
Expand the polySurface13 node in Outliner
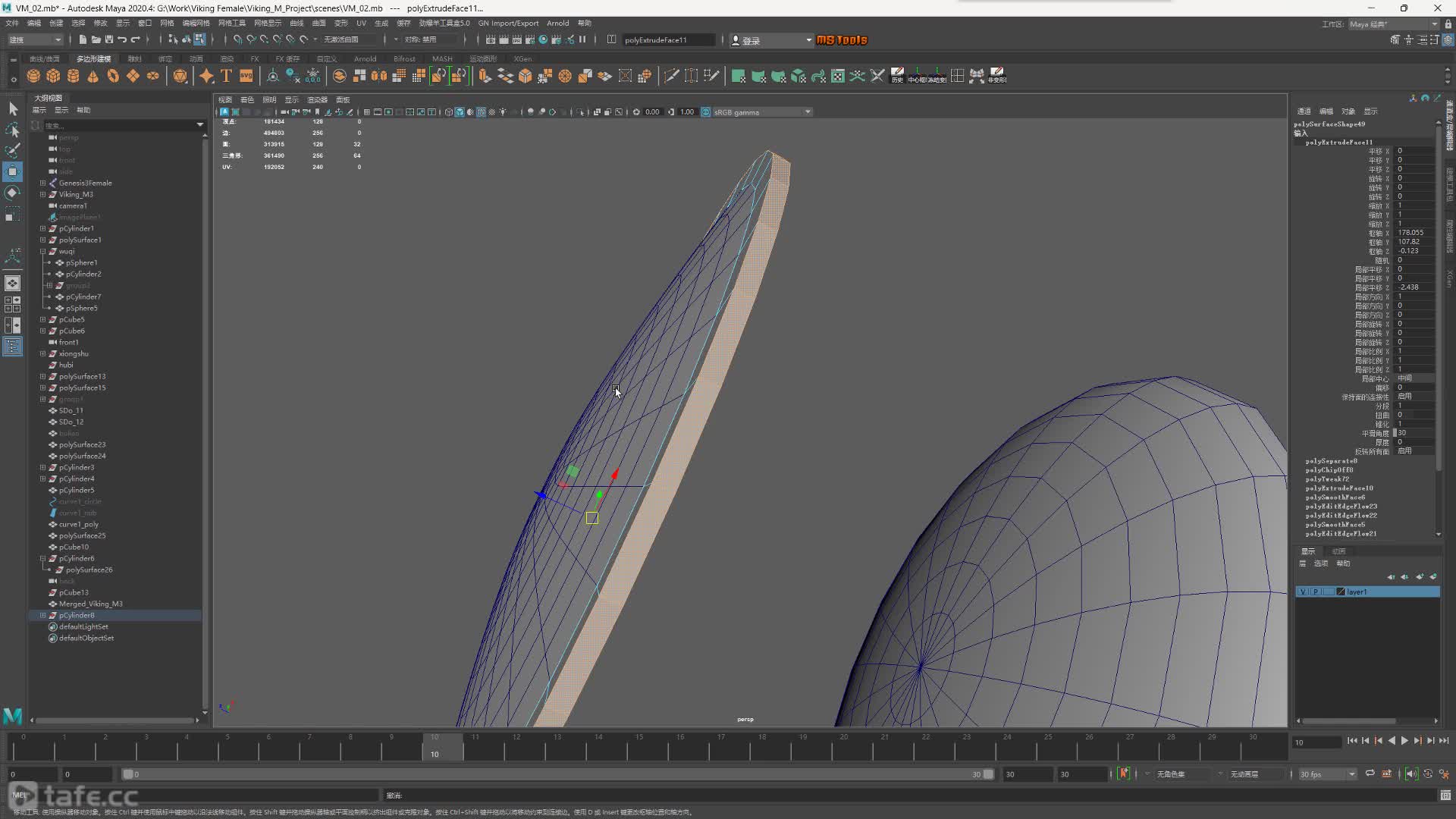pos(43,376)
